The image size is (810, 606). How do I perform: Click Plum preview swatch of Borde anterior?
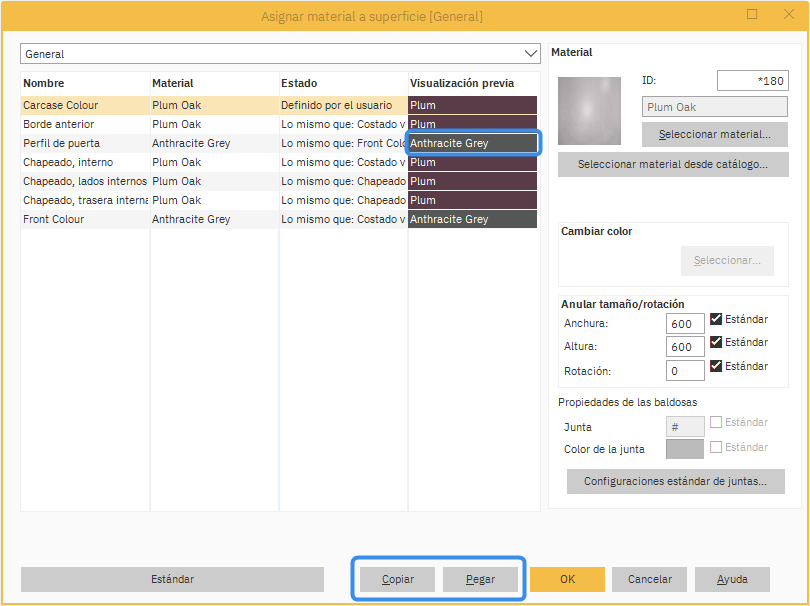pyautogui.click(x=472, y=124)
